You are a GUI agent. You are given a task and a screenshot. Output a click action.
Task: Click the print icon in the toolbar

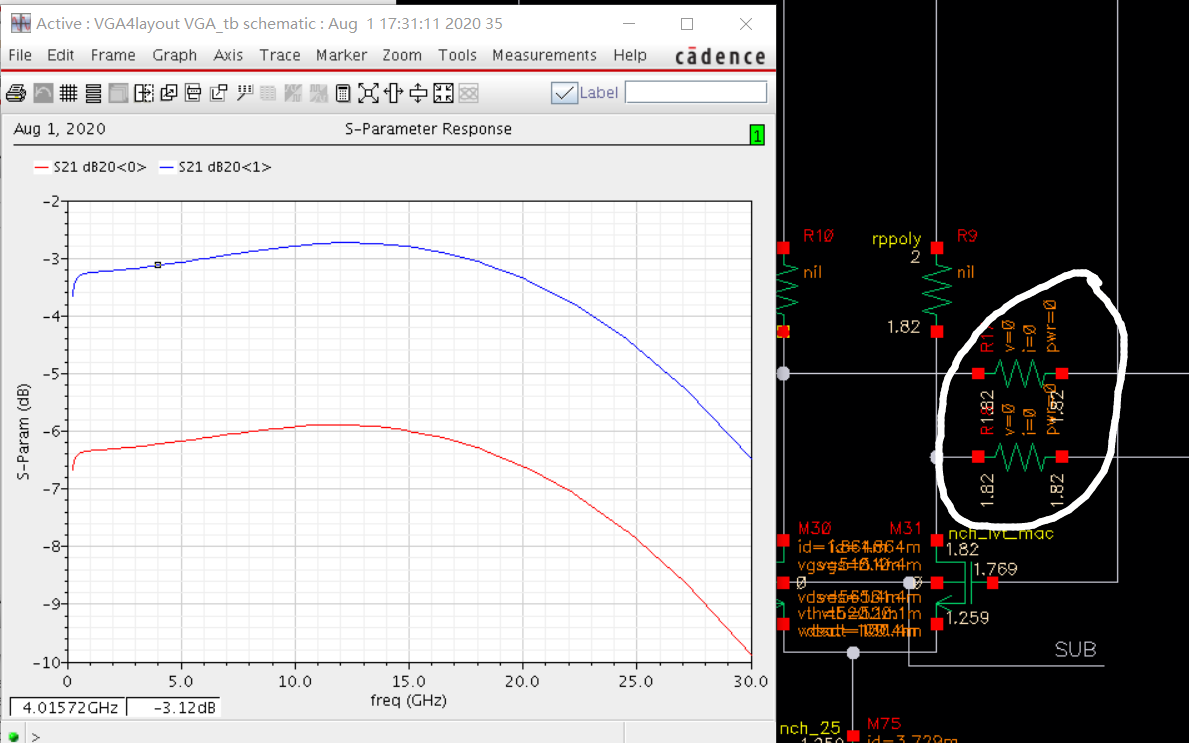coord(16,93)
